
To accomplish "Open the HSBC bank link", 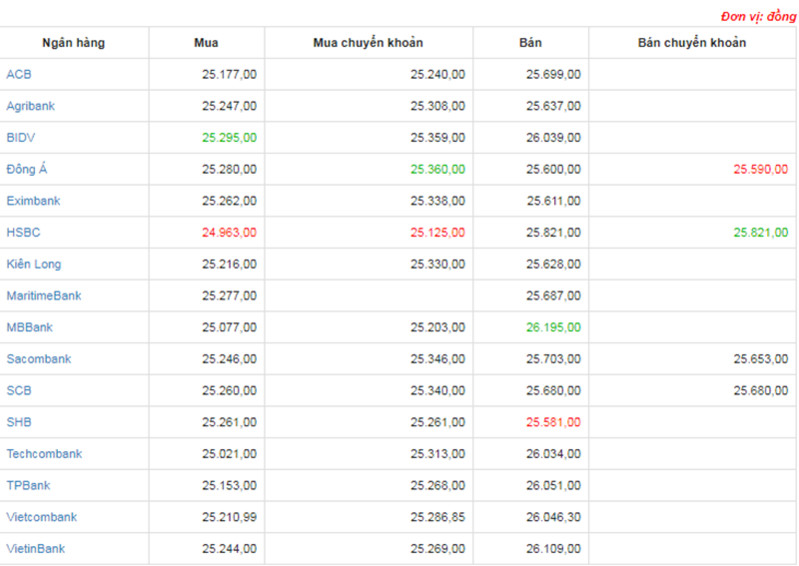I will (x=23, y=232).
